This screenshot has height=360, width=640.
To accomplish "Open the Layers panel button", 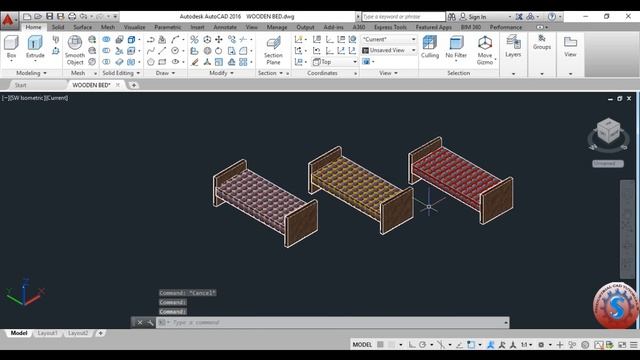I will point(513,46).
